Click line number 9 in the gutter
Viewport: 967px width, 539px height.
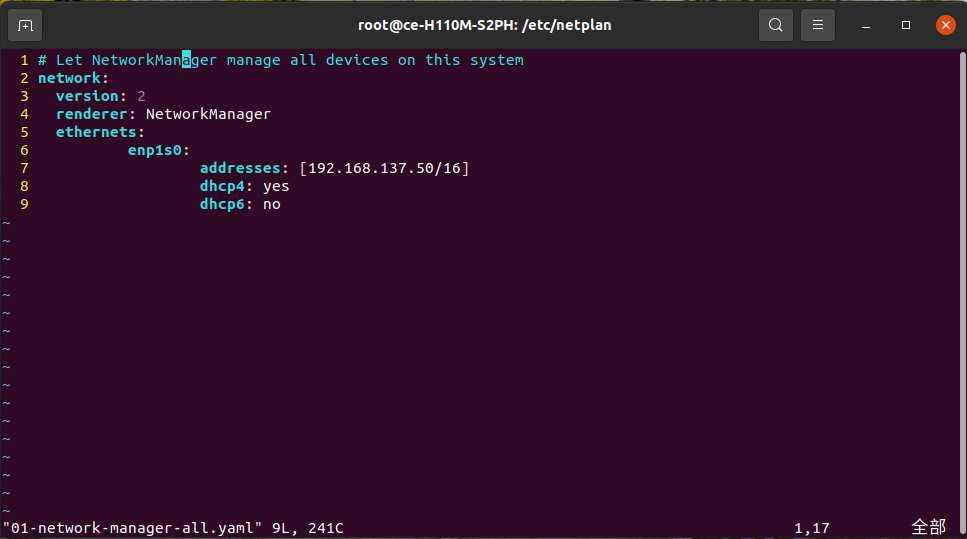pos(24,204)
